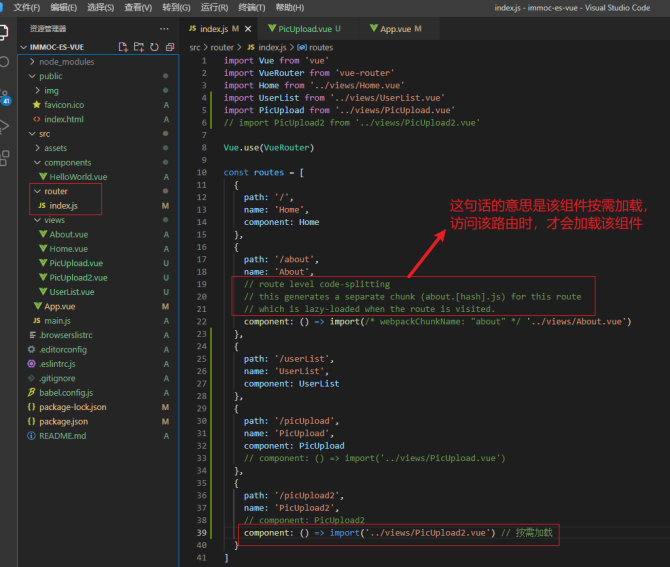Click the HTML icon of index.html
The image size is (670, 567).
point(37,119)
